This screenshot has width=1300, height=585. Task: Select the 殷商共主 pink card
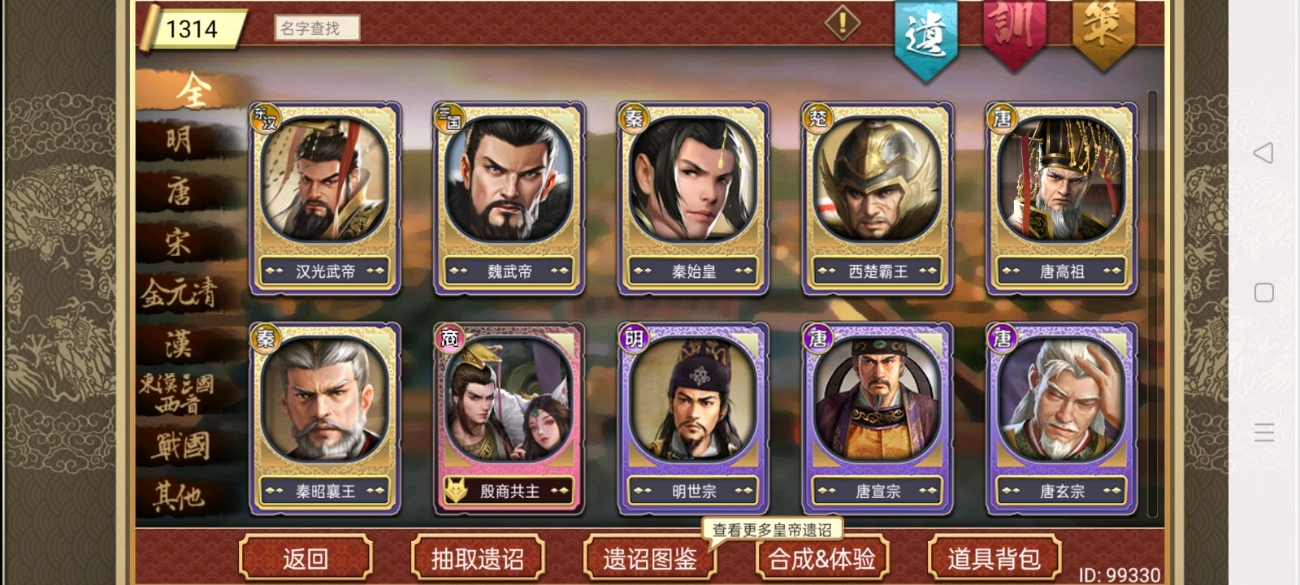coord(510,418)
